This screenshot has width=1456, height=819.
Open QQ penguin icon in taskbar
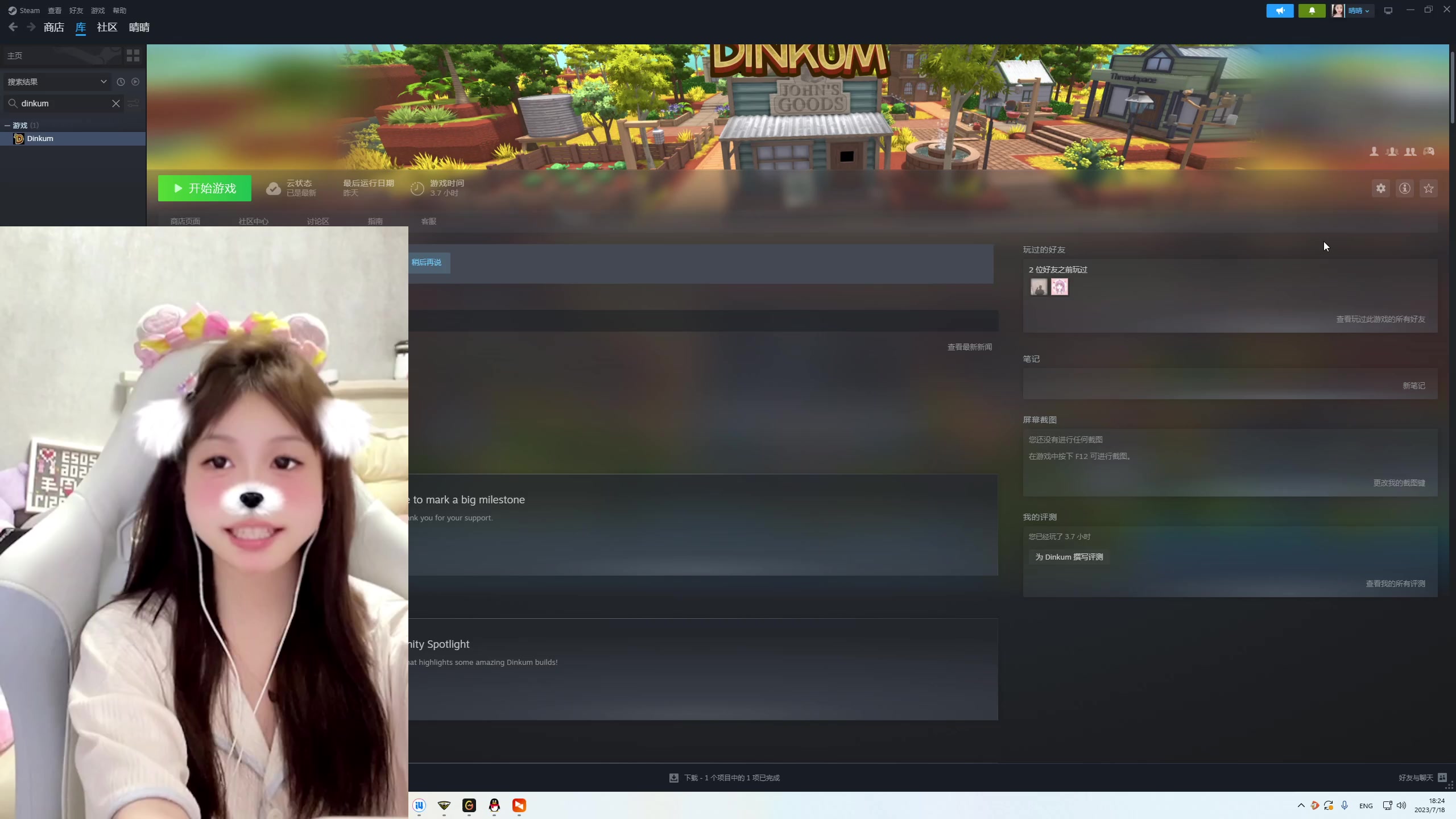[494, 805]
